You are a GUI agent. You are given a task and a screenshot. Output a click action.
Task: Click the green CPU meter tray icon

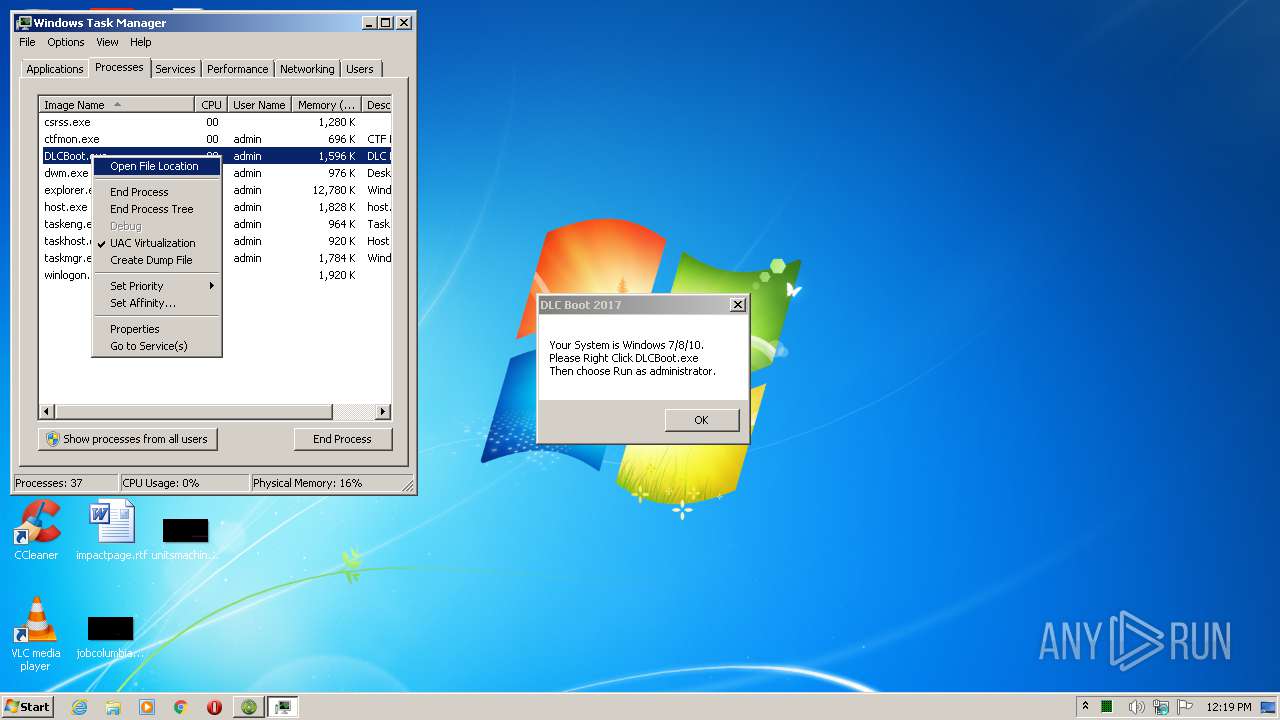tap(1107, 707)
